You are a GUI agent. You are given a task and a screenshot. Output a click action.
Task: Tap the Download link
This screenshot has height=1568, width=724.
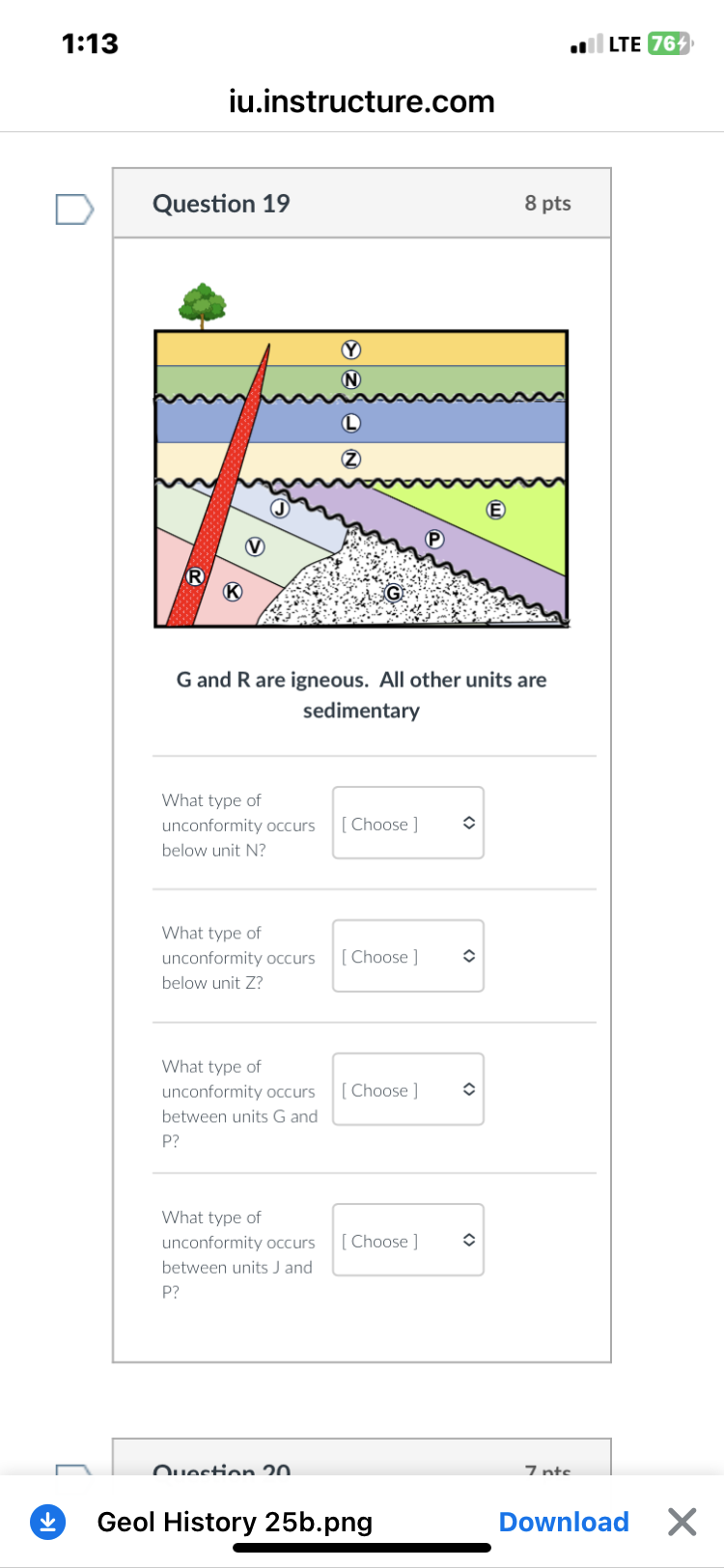pos(564,1522)
